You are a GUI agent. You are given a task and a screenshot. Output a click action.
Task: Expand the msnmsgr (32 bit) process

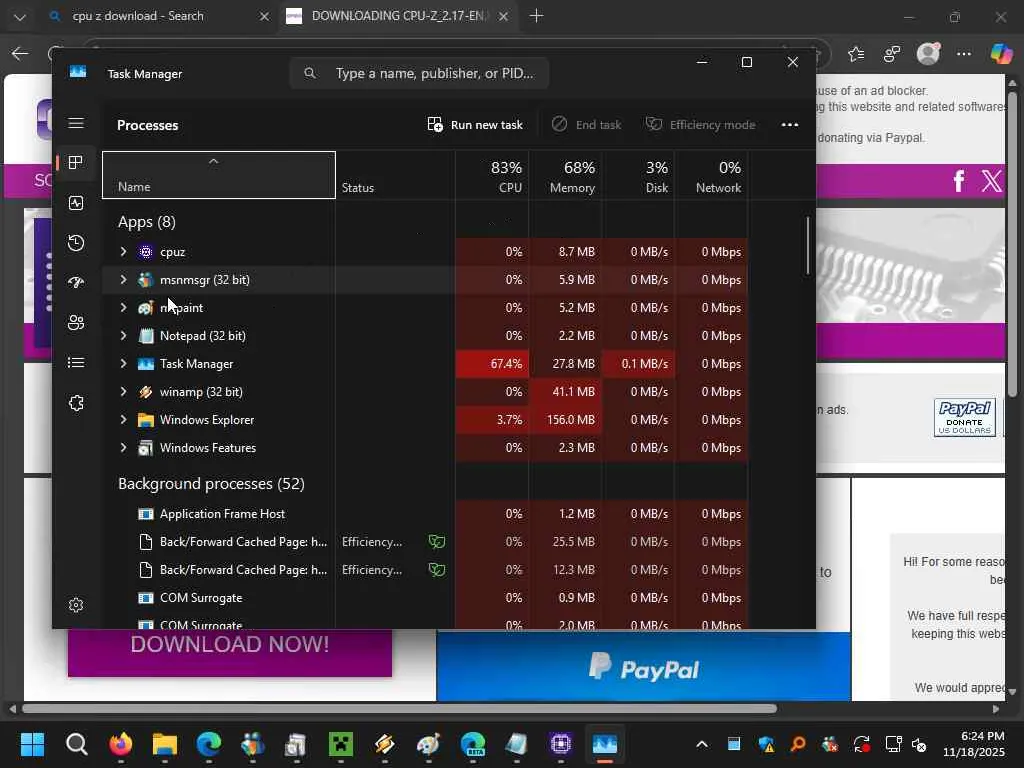[x=123, y=280]
